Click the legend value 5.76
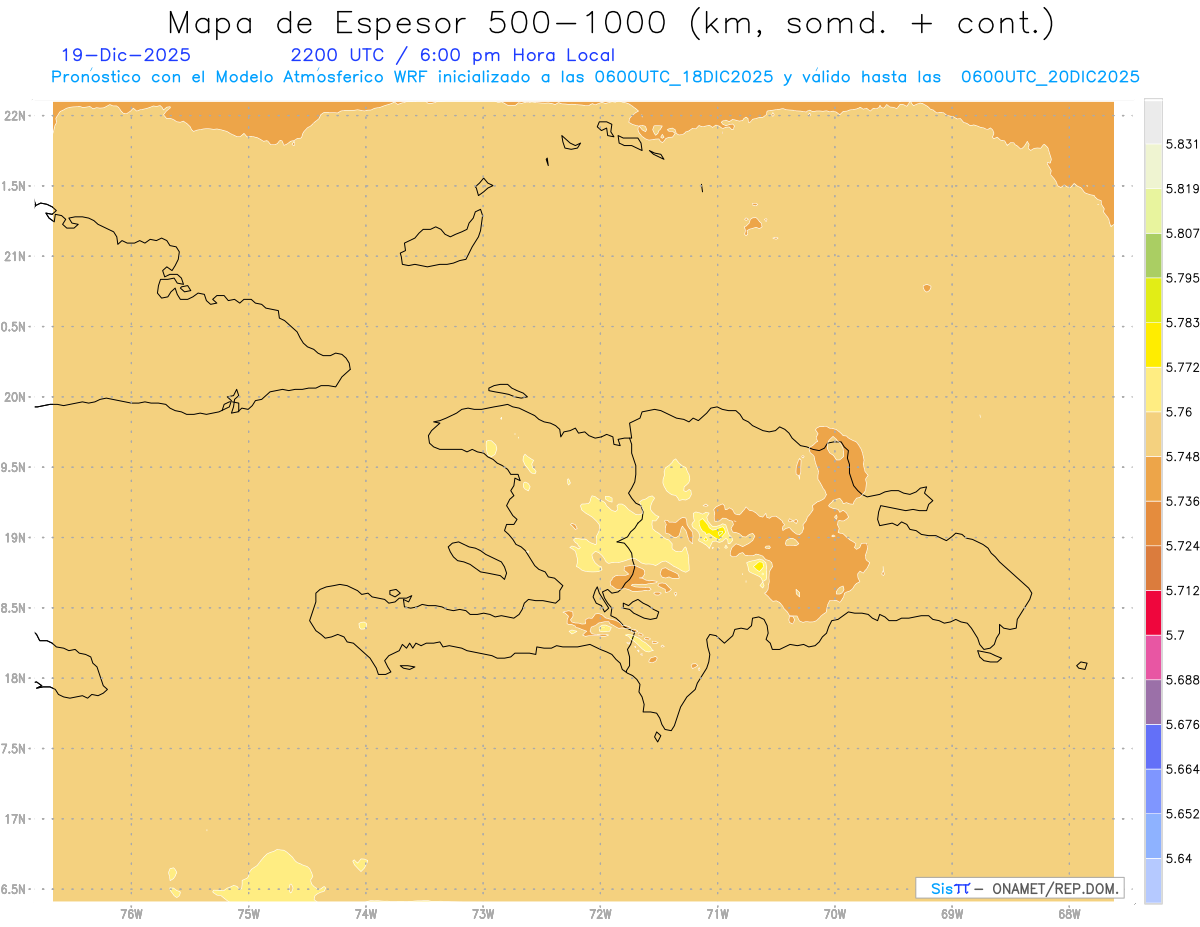 point(1178,412)
